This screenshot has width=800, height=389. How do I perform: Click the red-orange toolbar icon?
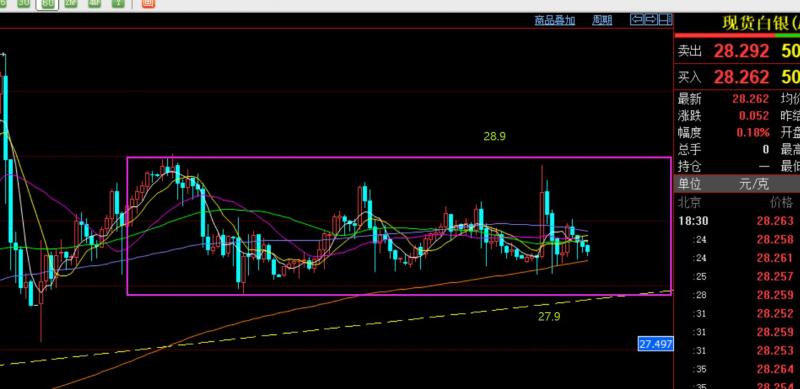148,3
